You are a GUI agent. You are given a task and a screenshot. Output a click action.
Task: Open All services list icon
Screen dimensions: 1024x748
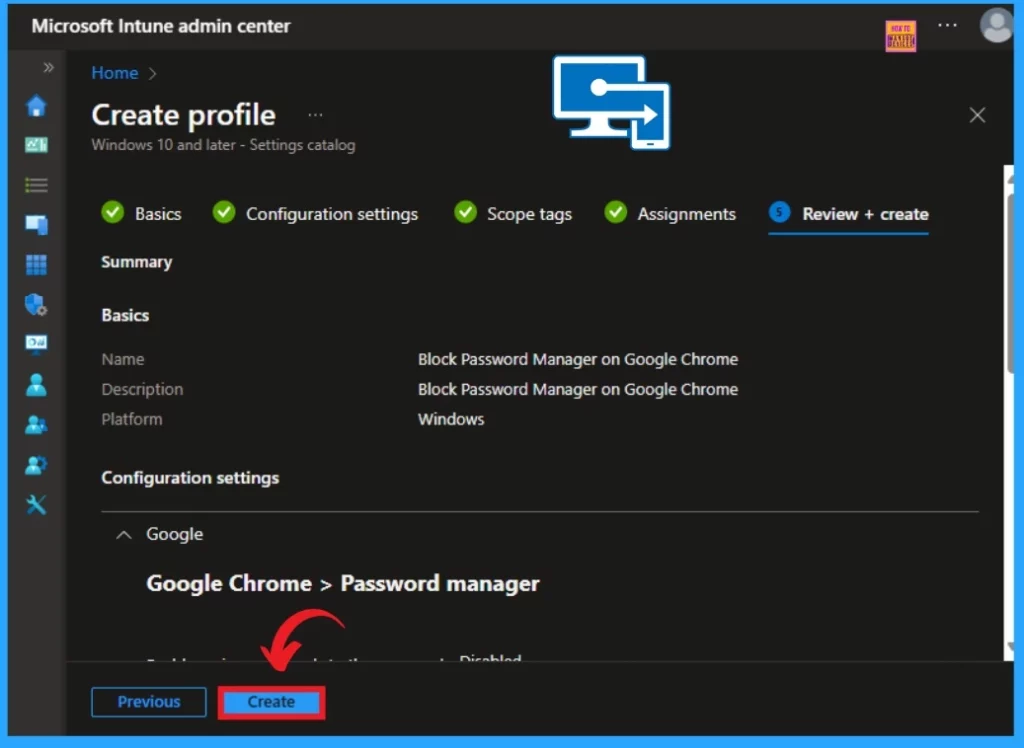[x=36, y=185]
